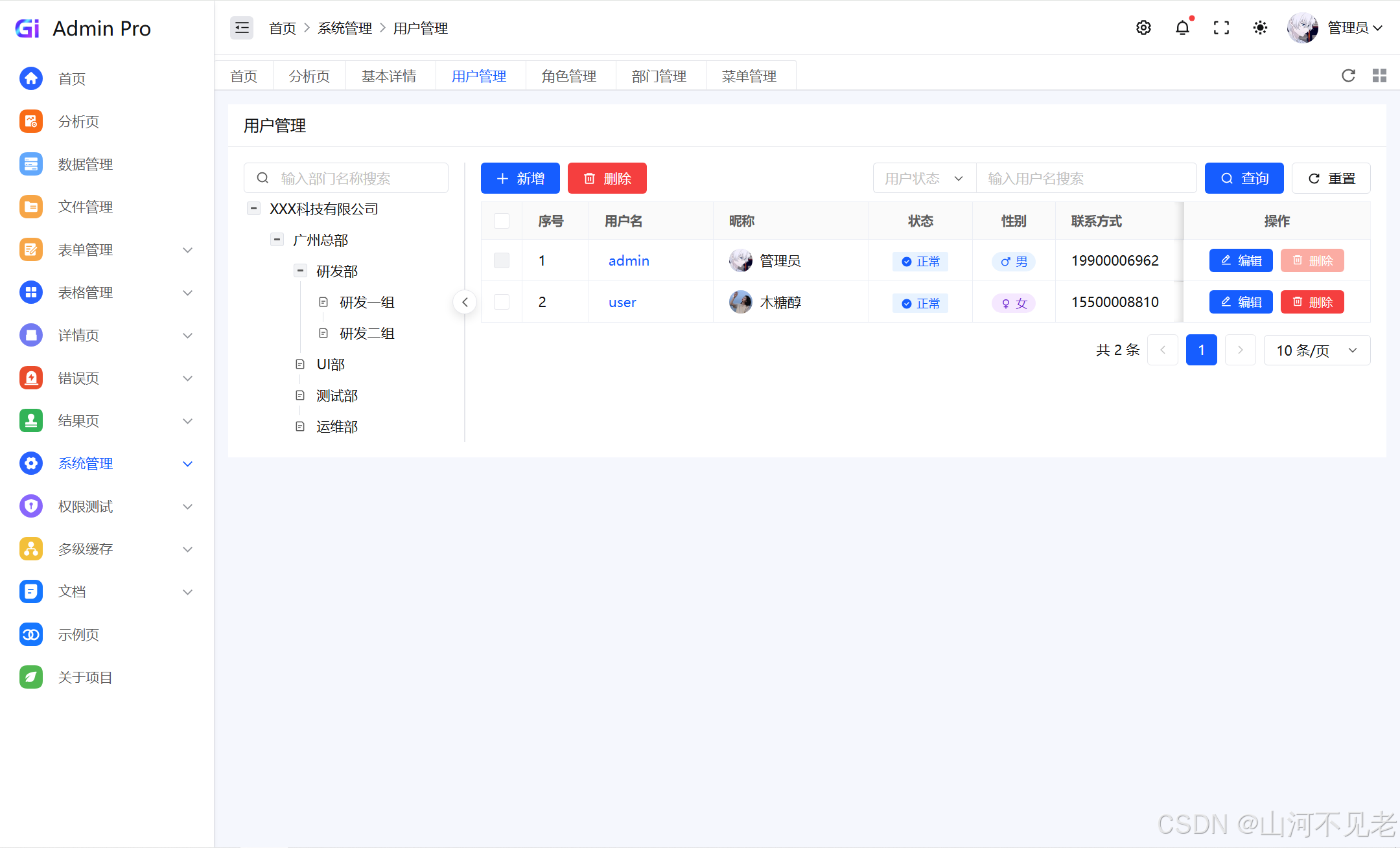1400x848 pixels.
Task: Focus the 输入用户名搜索 input field
Action: [x=1086, y=178]
